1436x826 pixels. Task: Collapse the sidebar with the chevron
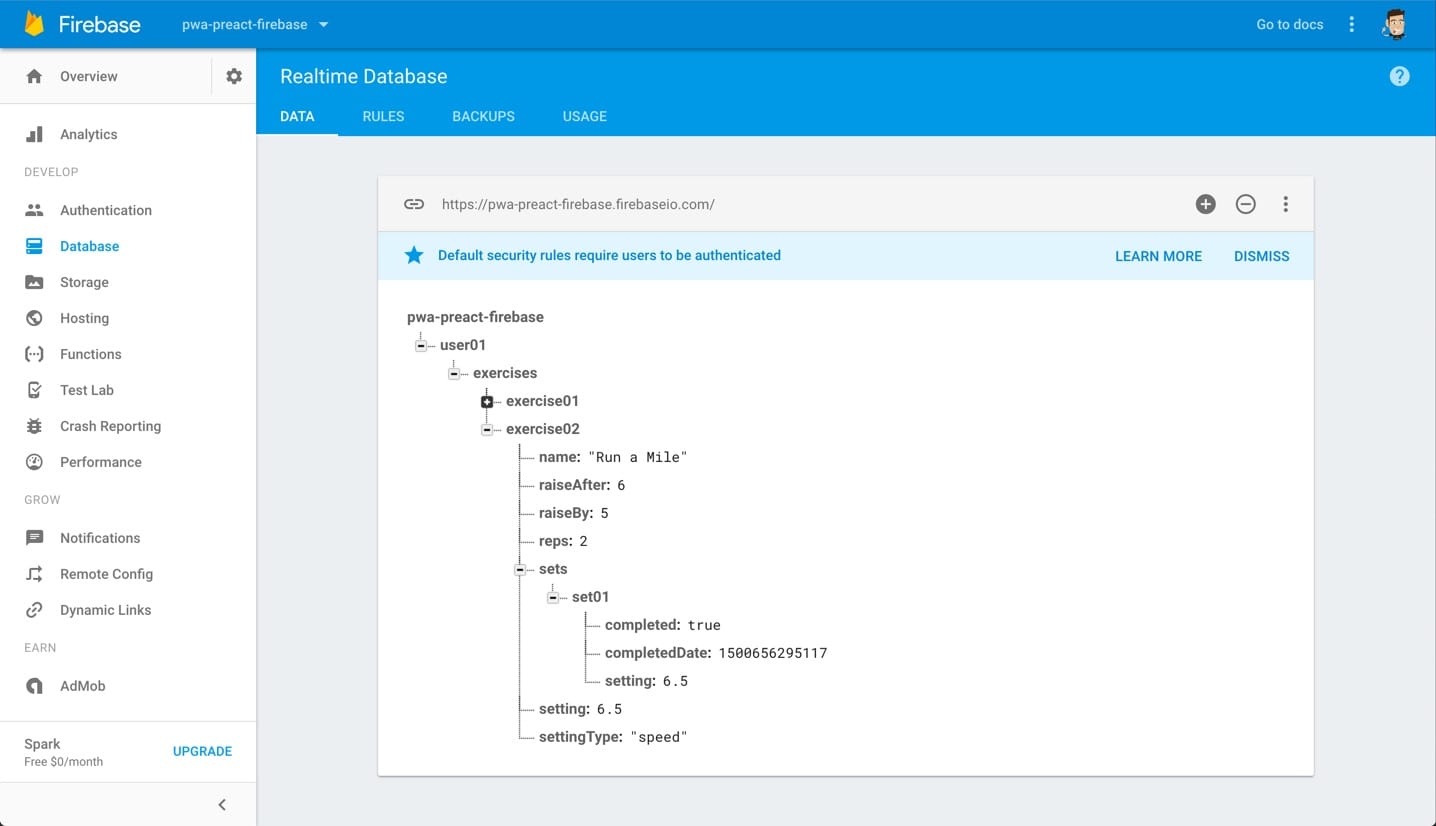[222, 805]
